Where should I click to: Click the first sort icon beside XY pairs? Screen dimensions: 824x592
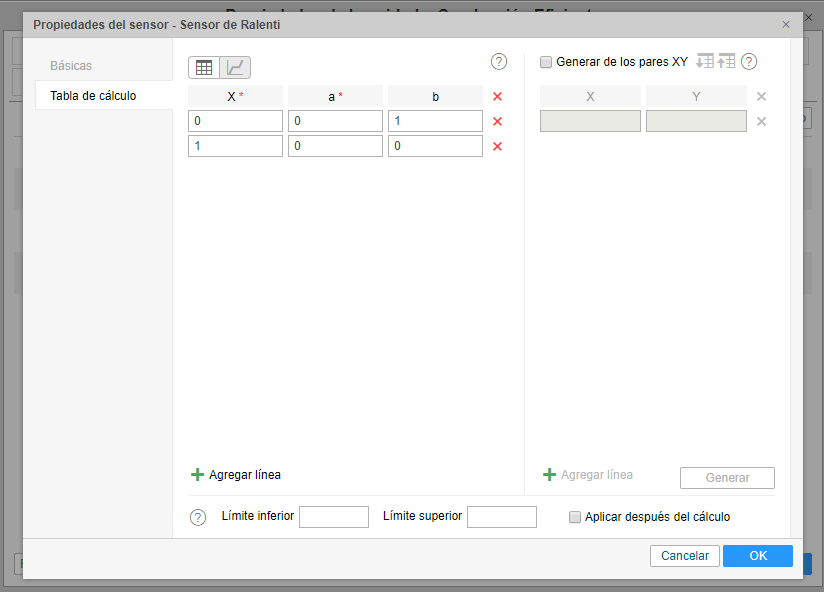tap(704, 62)
